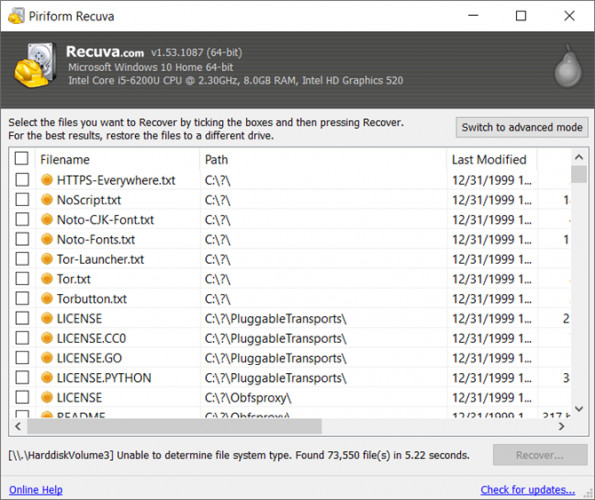Tick the NoScript.txt checkbox

[x=22, y=200]
